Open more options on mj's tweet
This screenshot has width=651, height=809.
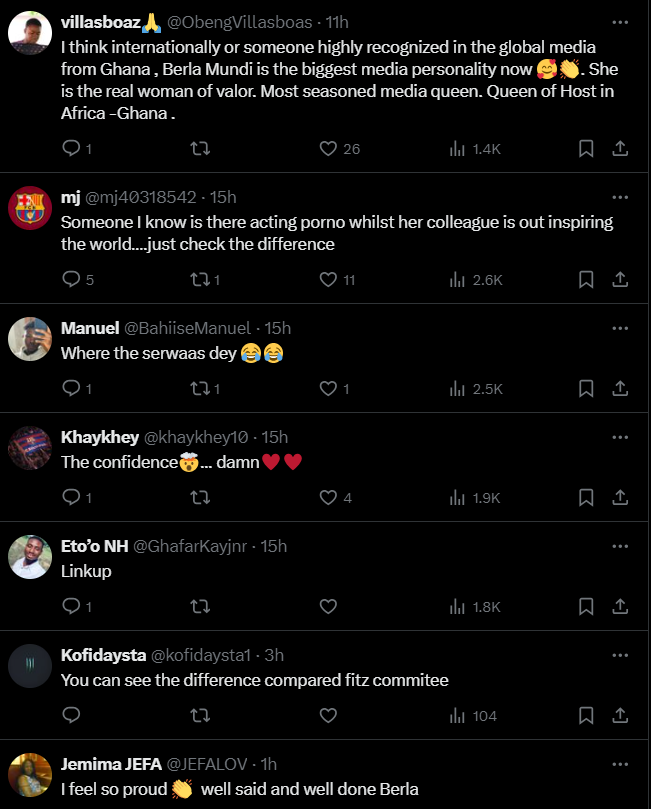(620, 197)
